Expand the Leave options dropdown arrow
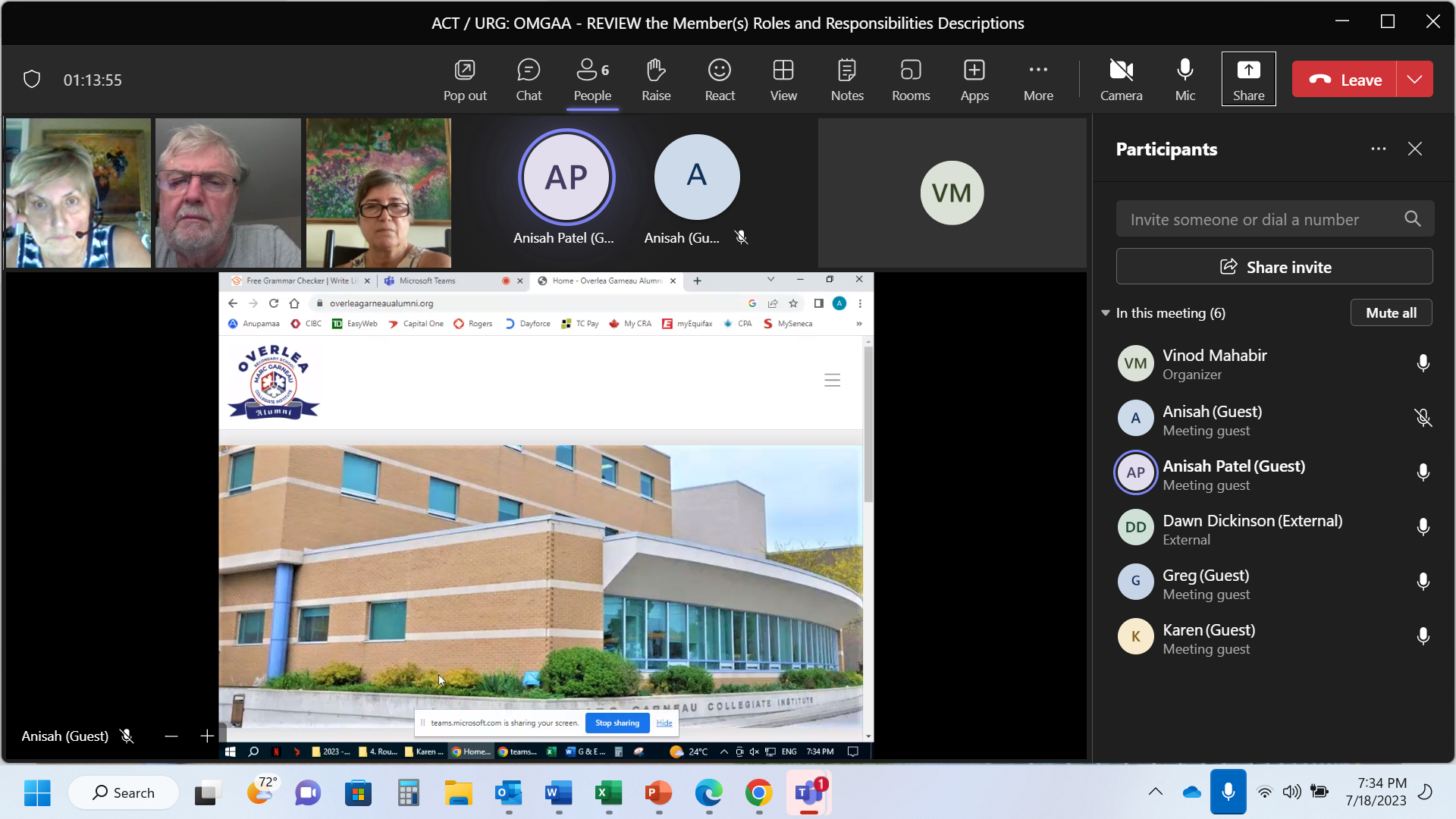Image resolution: width=1456 pixels, height=819 pixels. tap(1415, 79)
